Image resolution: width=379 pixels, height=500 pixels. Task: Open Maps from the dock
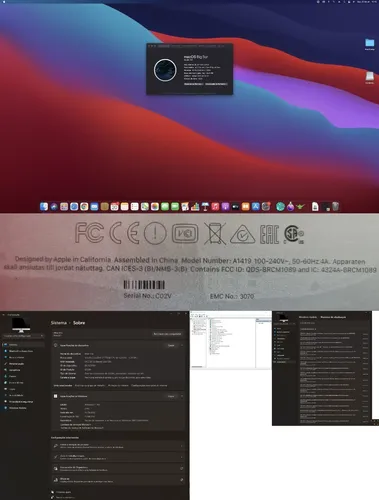tap(144, 207)
